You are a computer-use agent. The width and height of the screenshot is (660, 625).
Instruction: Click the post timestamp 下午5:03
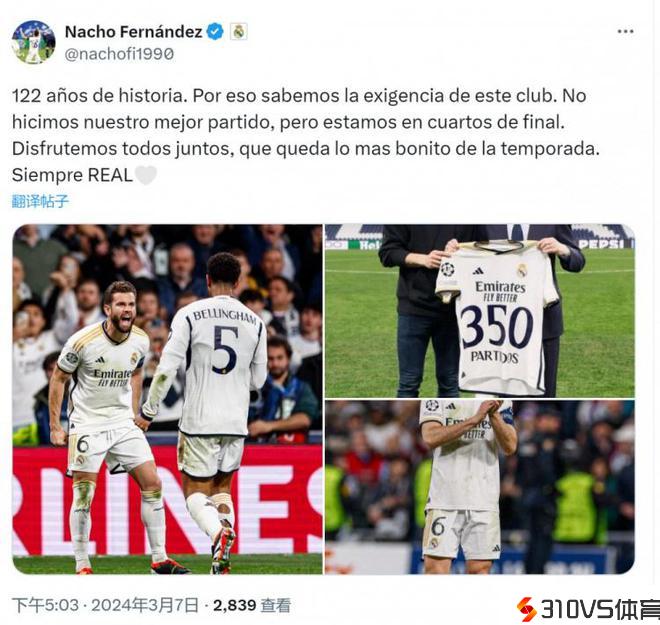pos(45,605)
